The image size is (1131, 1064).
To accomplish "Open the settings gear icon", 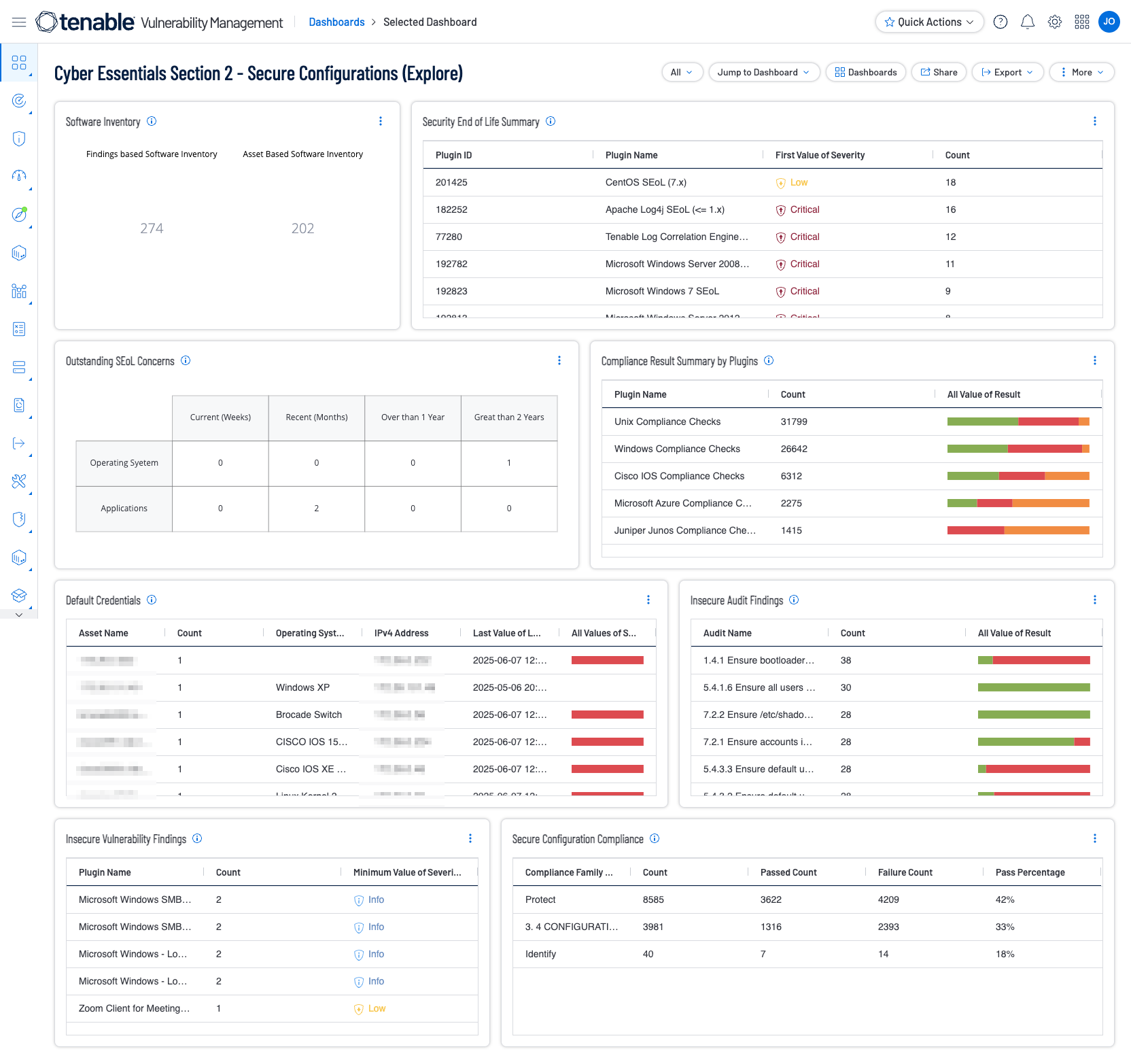I will tap(1055, 22).
